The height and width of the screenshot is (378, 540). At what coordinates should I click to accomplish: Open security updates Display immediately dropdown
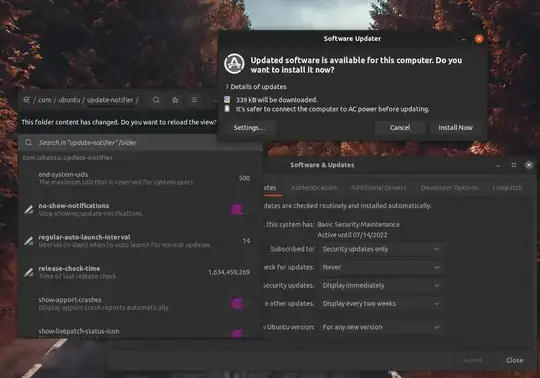point(381,285)
